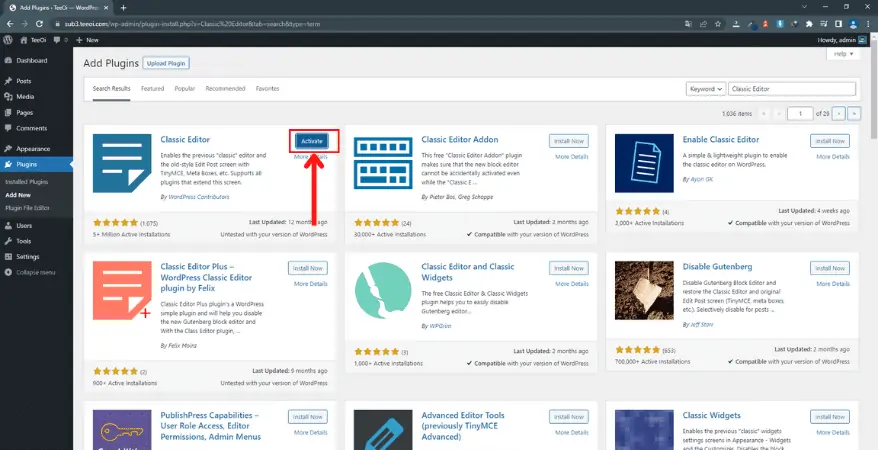Open the WordPress logo menu in admin bar
This screenshot has width=878, height=450.
coord(8,40)
